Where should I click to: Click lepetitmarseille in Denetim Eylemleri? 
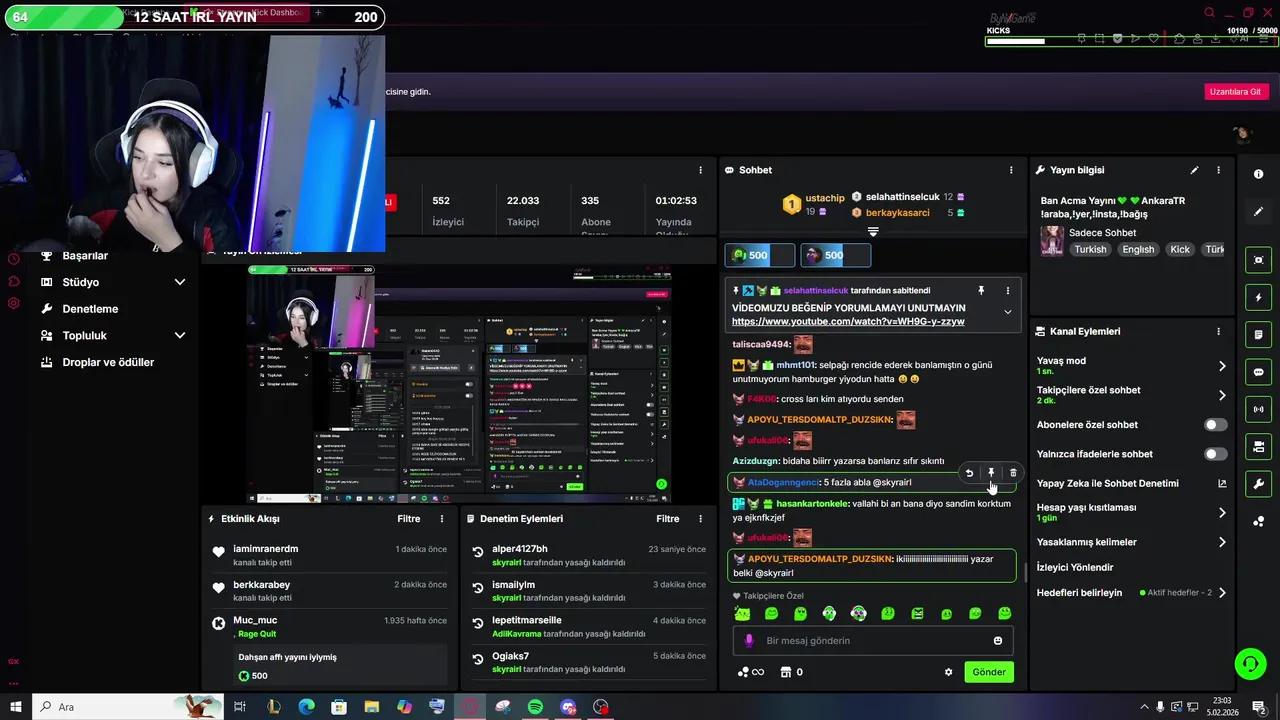527,620
